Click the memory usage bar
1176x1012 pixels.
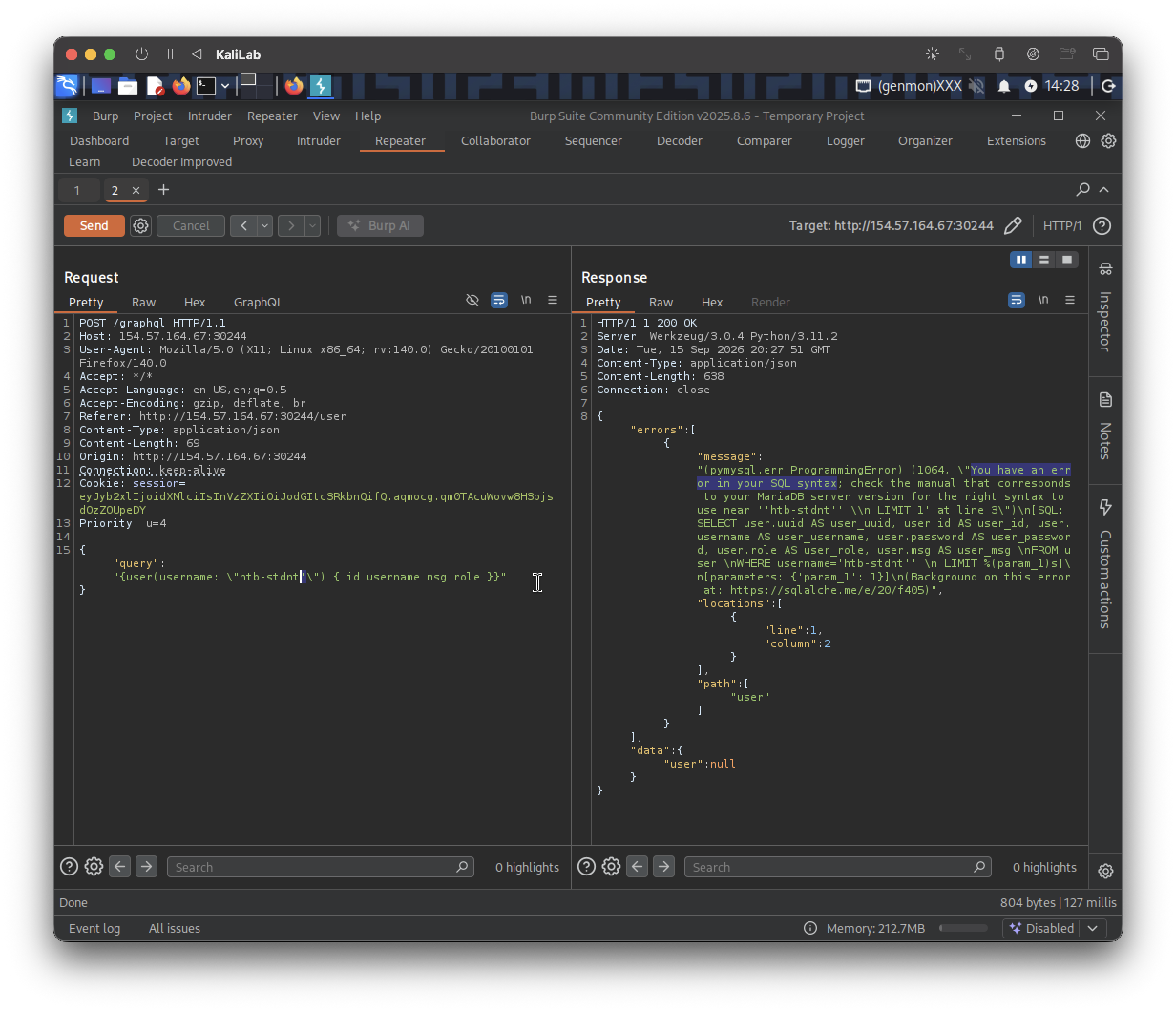coord(963,928)
